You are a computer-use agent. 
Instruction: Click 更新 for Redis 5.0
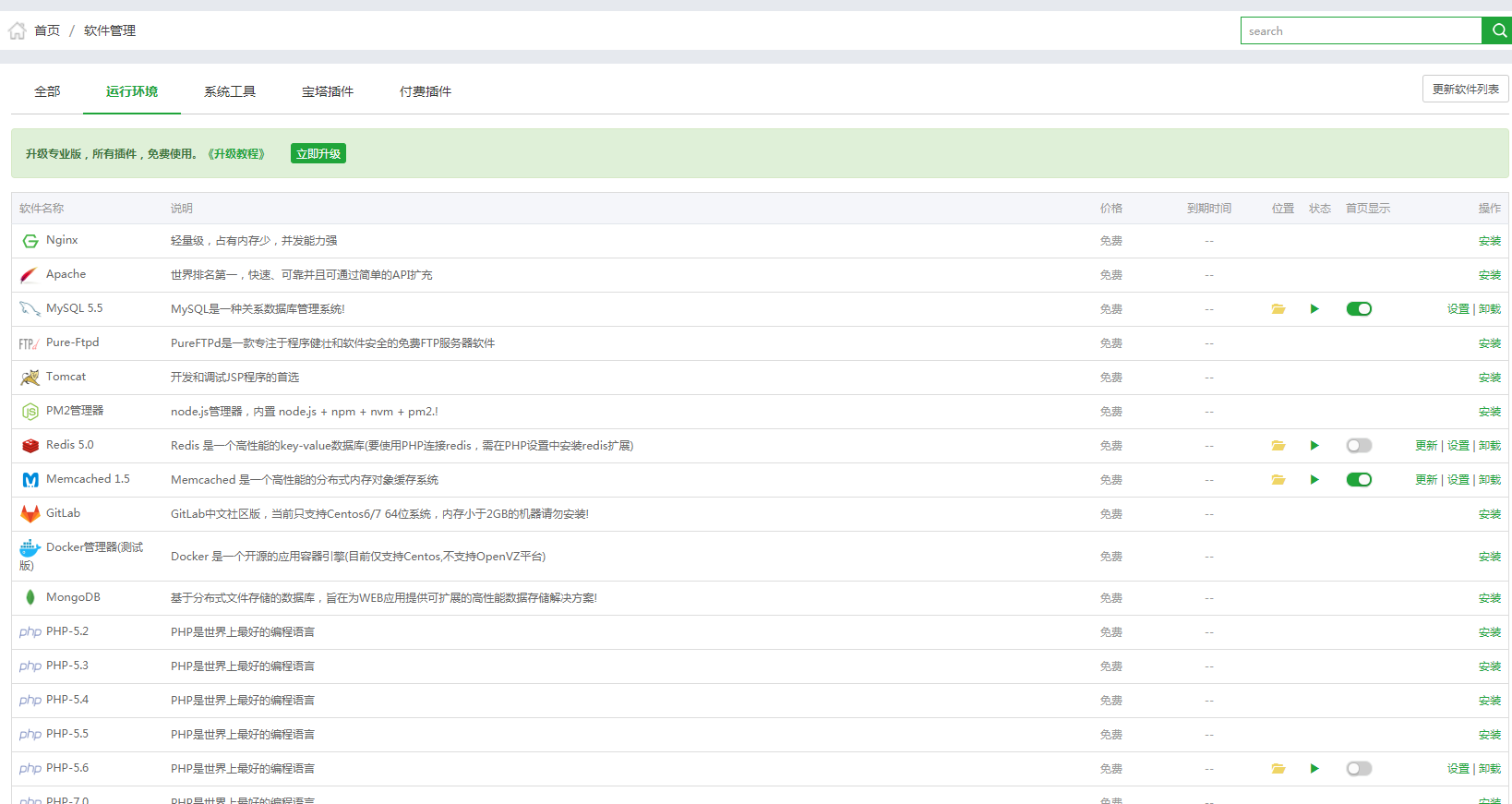[1426, 446]
